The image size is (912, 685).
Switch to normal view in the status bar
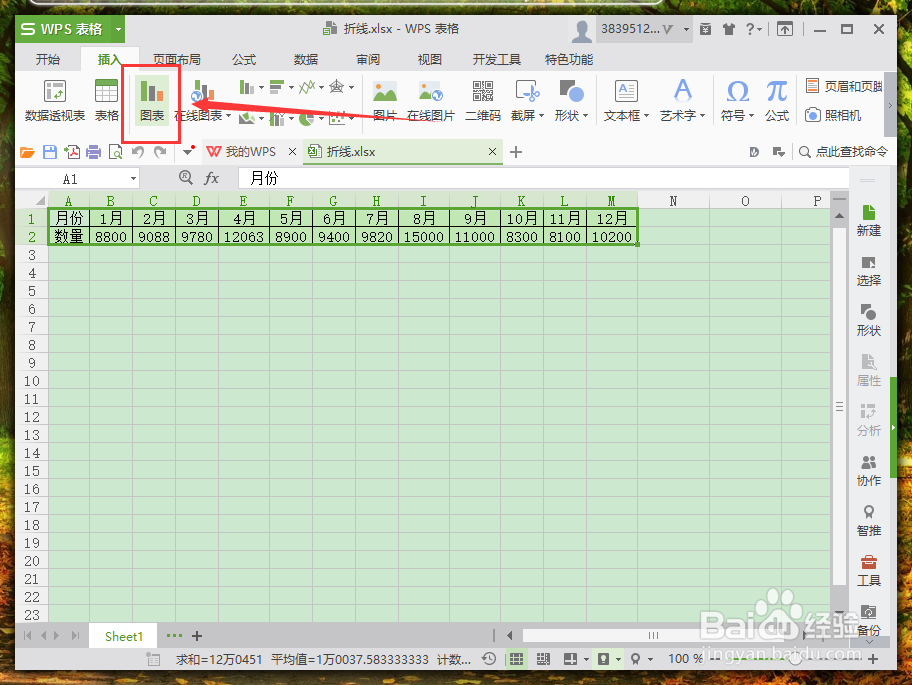516,659
